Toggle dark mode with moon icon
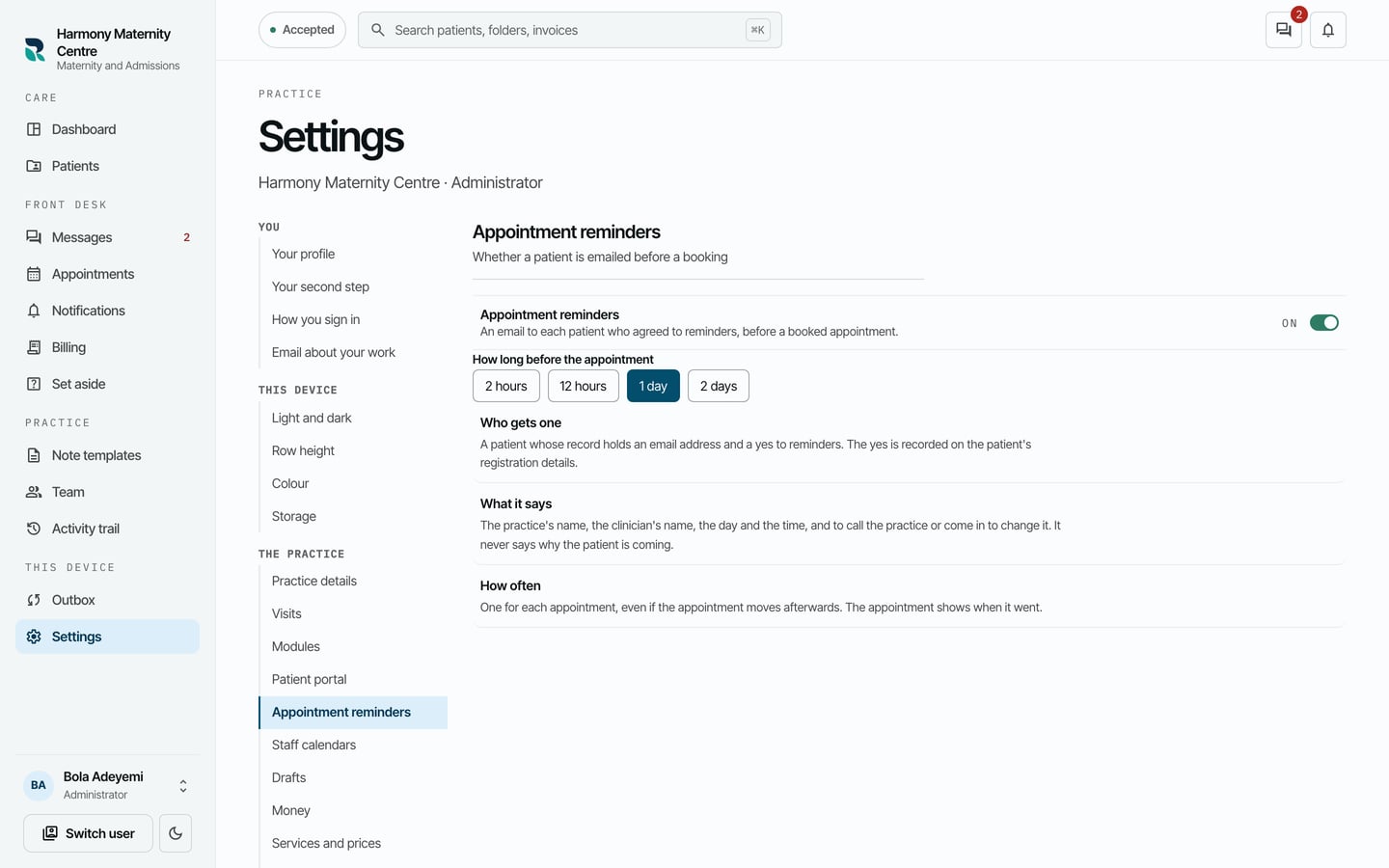Image resolution: width=1389 pixels, height=868 pixels. coord(176,833)
